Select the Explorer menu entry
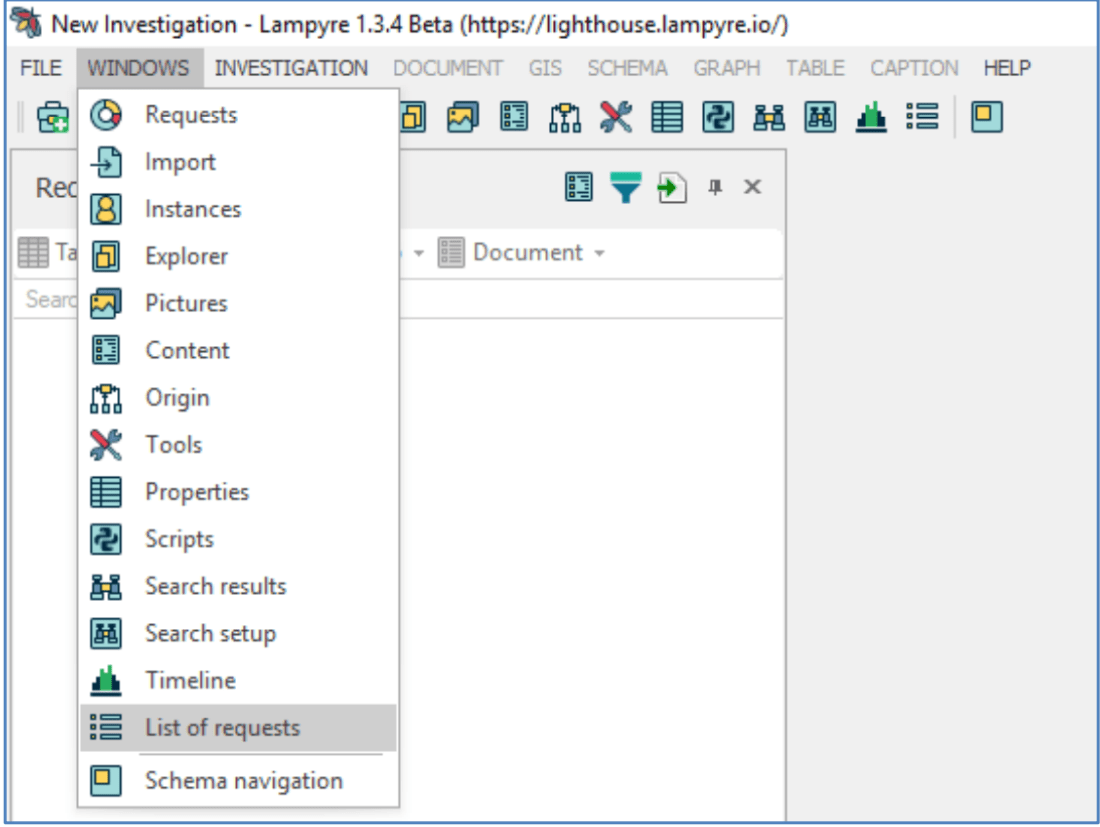 tap(239, 256)
